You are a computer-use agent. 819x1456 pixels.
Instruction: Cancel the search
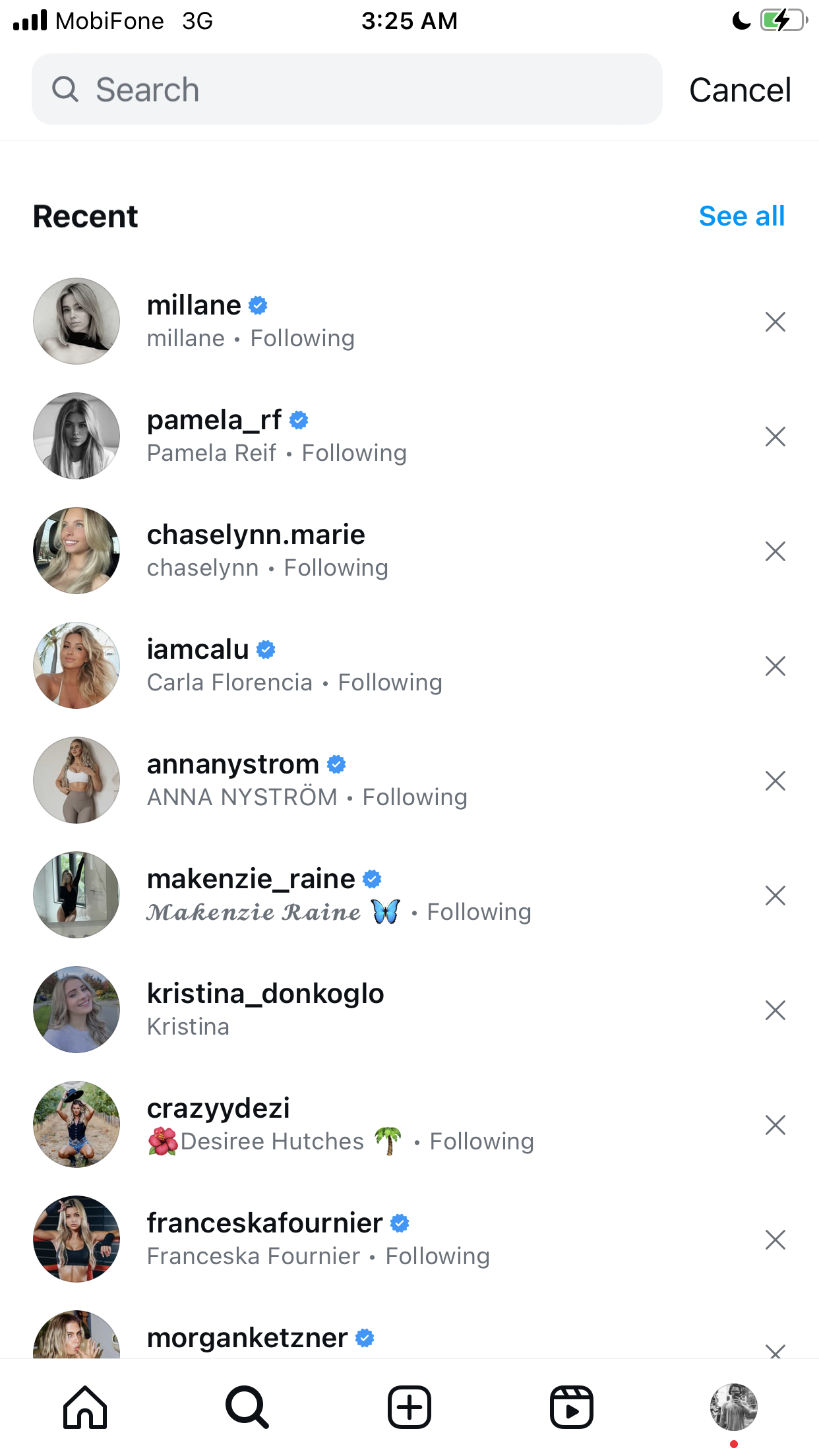point(740,90)
